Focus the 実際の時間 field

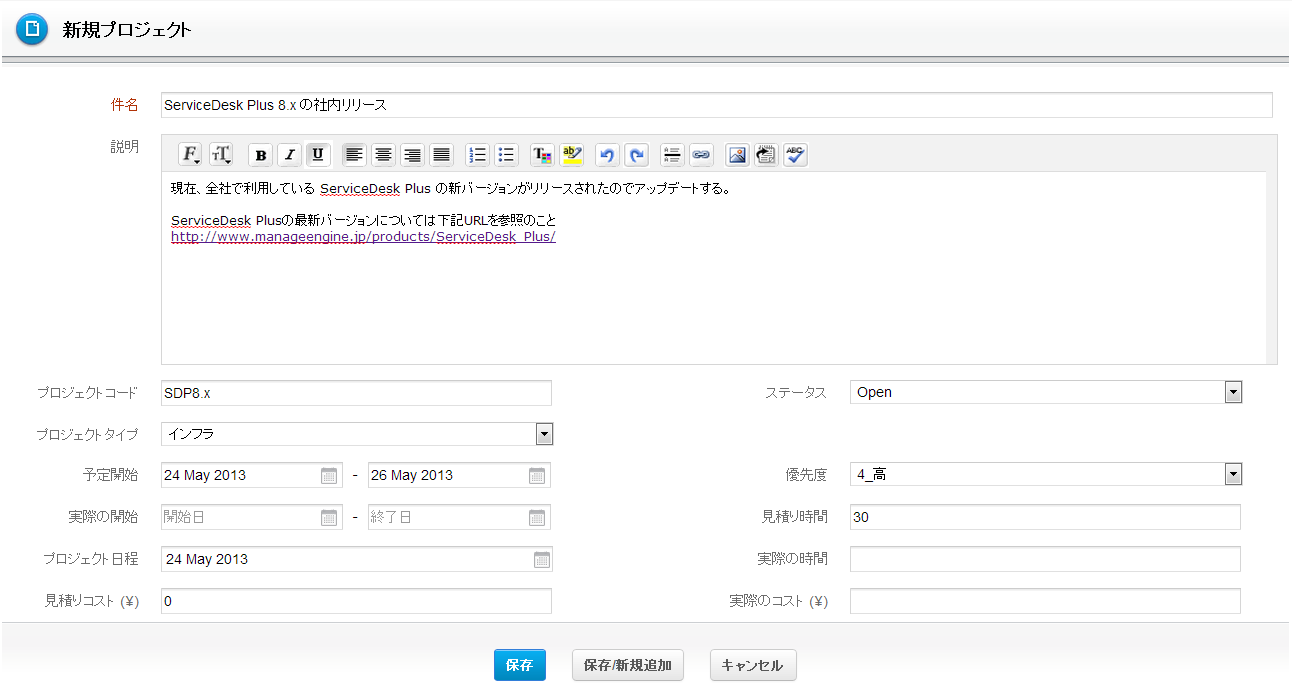tap(1045, 559)
